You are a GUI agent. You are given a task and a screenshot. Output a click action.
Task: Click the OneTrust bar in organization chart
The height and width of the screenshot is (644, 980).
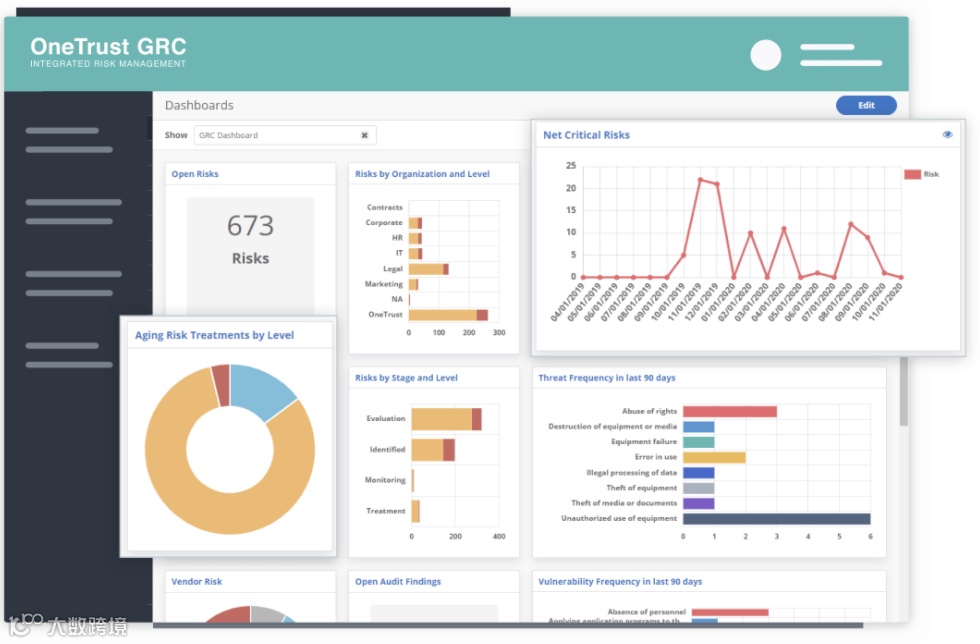[x=448, y=314]
